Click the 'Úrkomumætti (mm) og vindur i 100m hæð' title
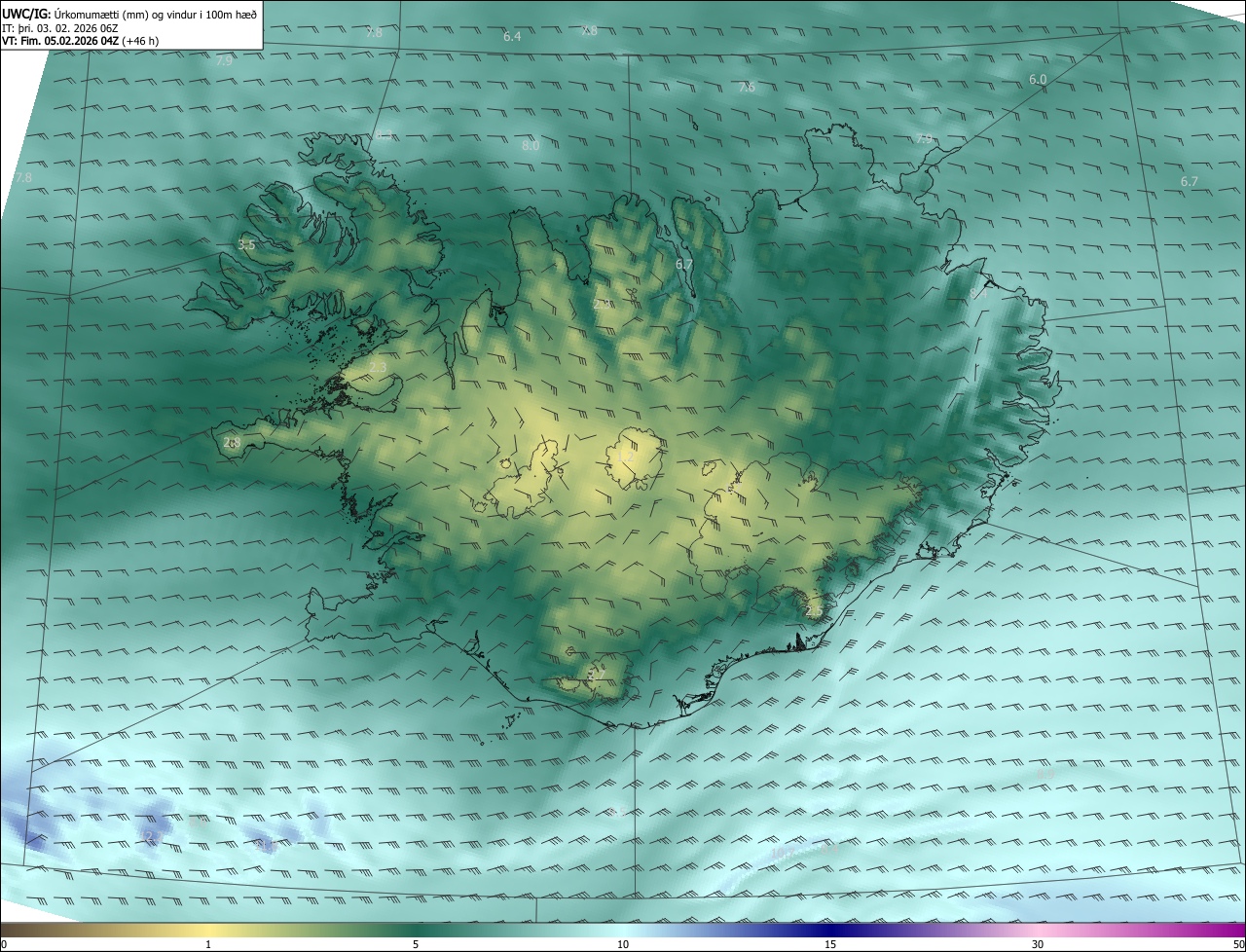 (156, 13)
